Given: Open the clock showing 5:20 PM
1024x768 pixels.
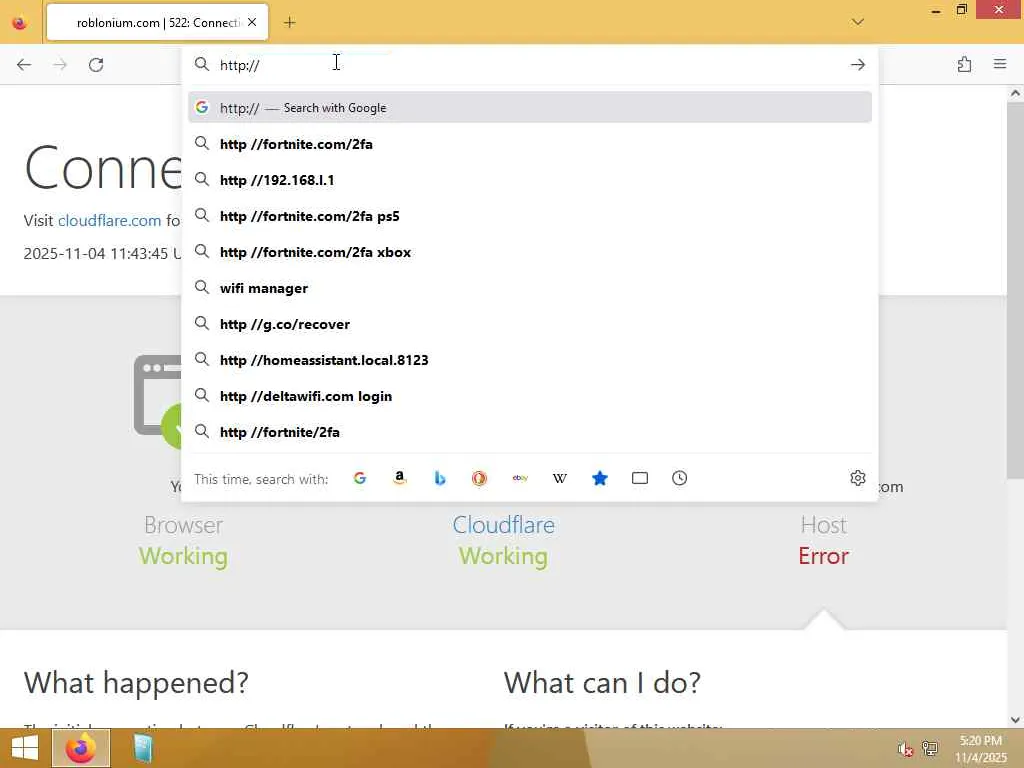Looking at the screenshot, I should 981,748.
